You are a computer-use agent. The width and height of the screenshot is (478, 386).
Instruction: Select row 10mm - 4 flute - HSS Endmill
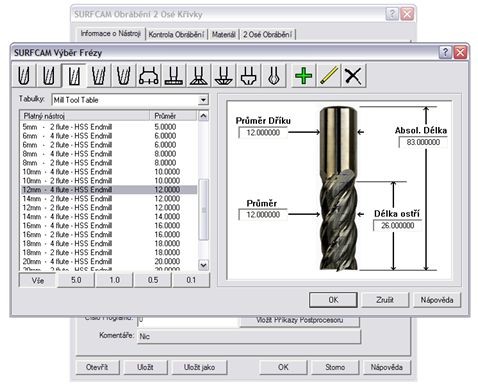[109, 172]
